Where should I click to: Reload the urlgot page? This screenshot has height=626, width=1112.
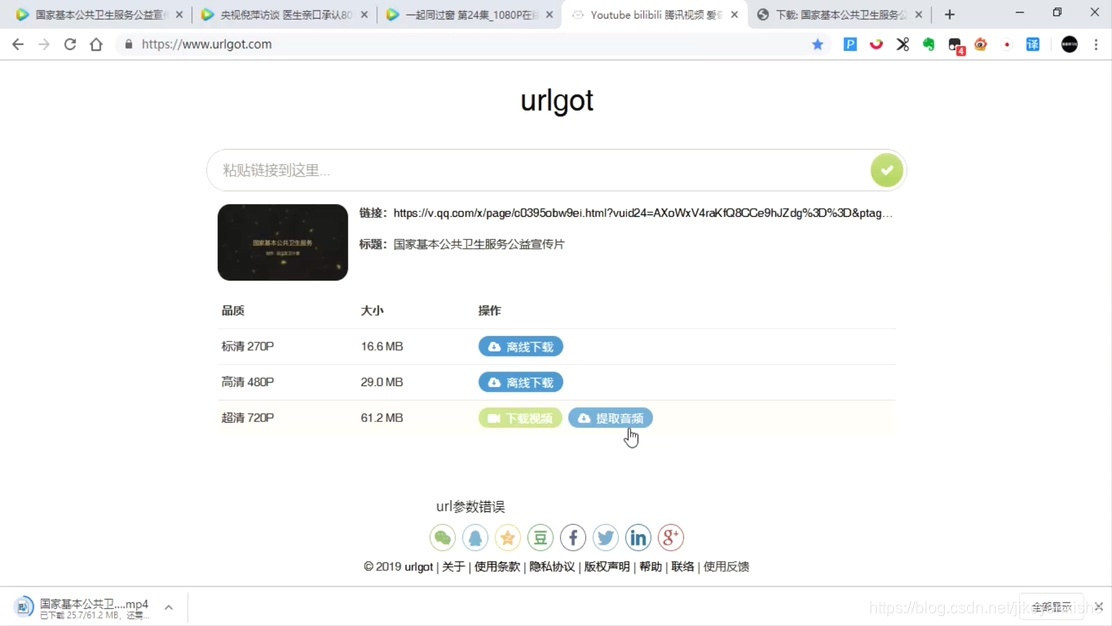pos(70,44)
